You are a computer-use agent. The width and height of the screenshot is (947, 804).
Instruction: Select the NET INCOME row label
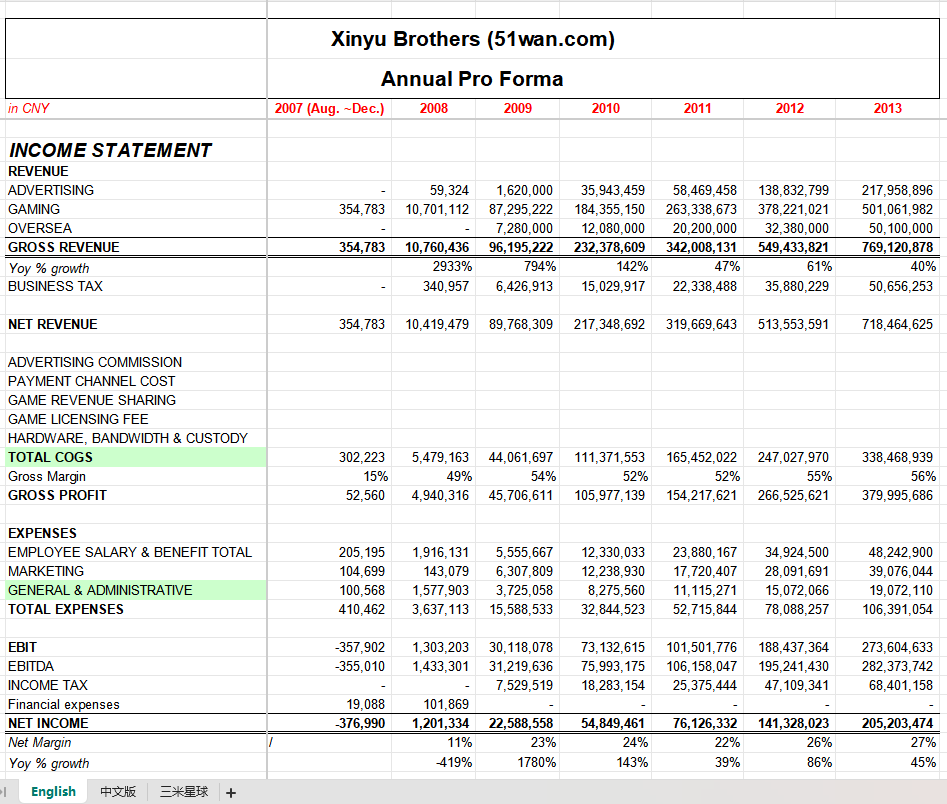click(x=48, y=724)
